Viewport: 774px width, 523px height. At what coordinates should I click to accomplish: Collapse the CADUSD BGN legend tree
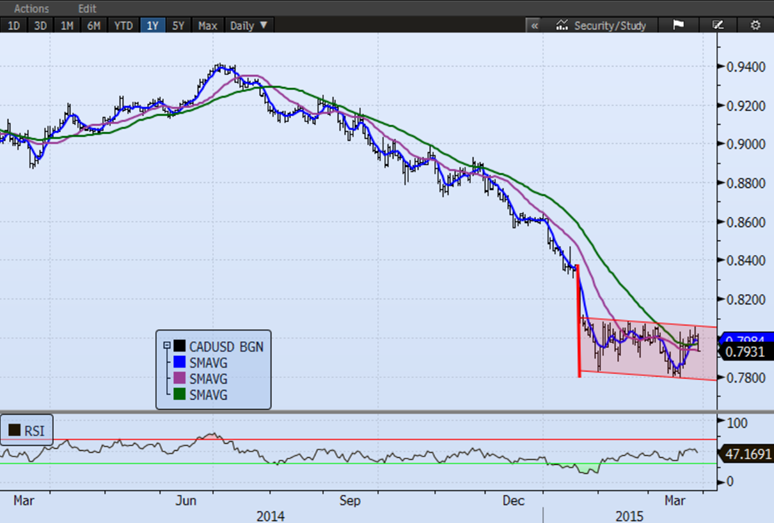(167, 345)
